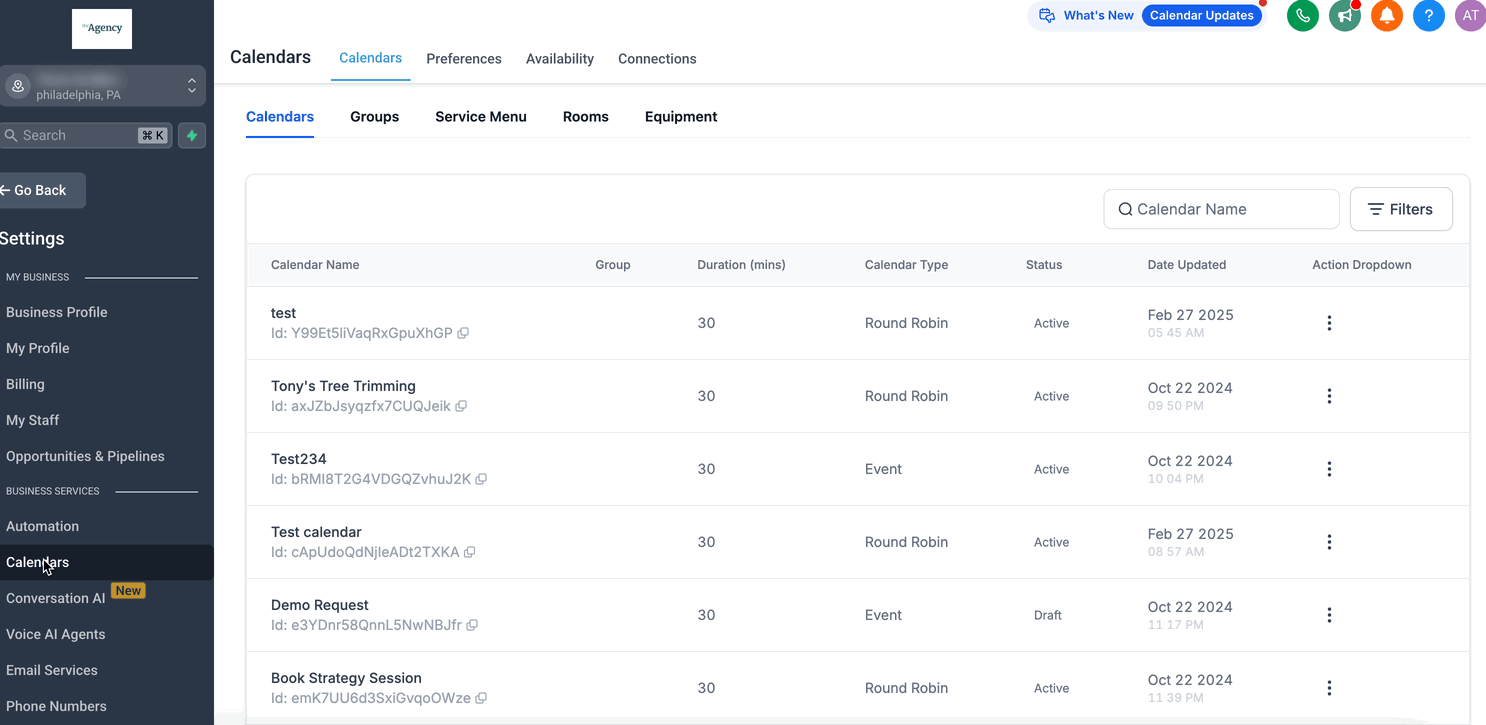
Task: Switch to the Connections tab
Action: [x=657, y=59]
